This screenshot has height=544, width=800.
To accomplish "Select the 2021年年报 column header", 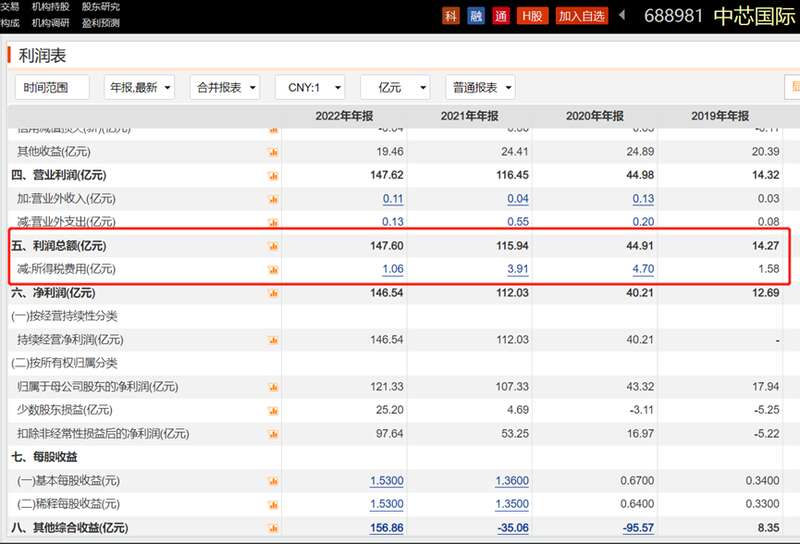I will [x=469, y=116].
